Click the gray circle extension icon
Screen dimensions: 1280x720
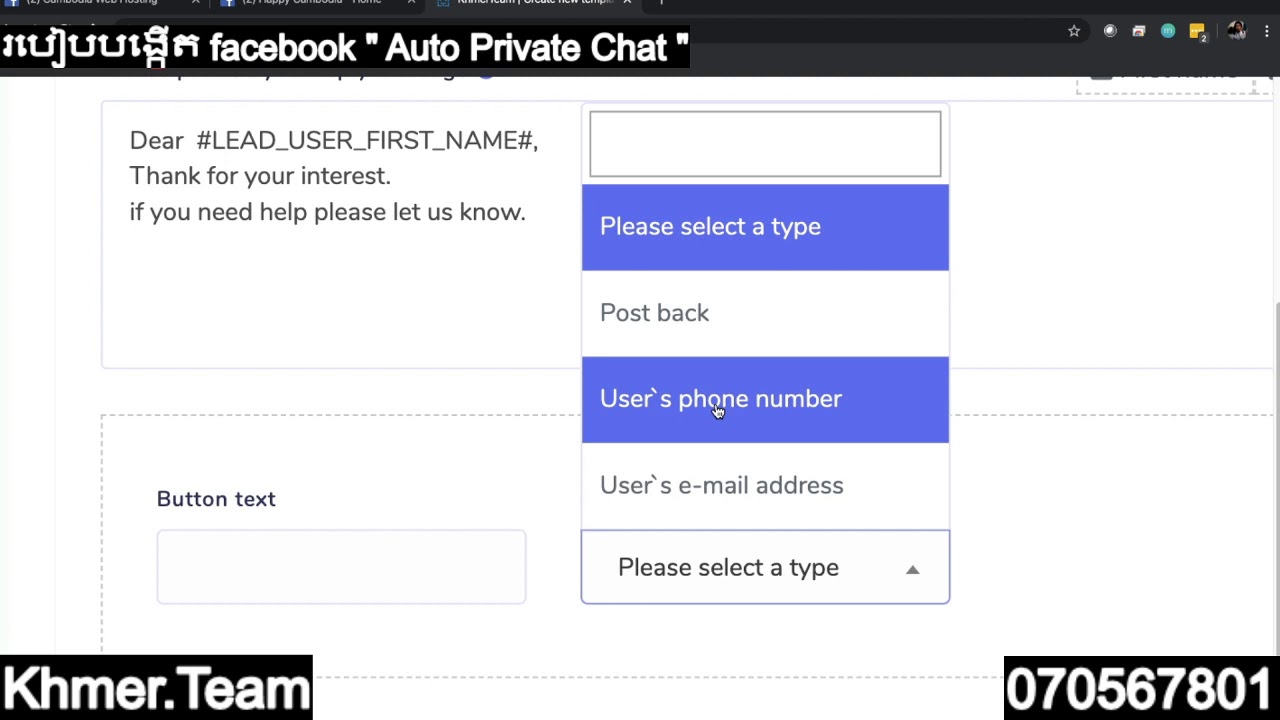click(x=1110, y=31)
